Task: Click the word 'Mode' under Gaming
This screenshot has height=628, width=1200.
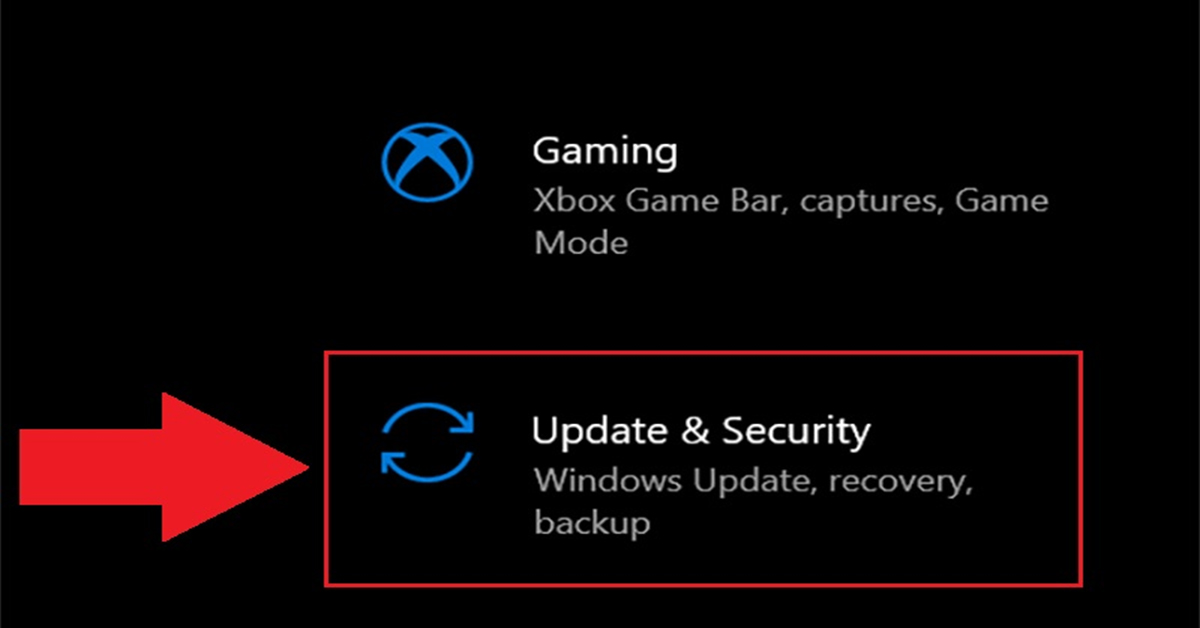Action: [581, 243]
